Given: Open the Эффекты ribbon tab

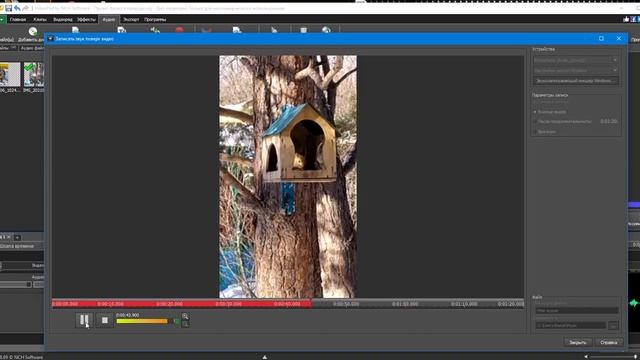Looking at the screenshot, I should tap(86, 19).
